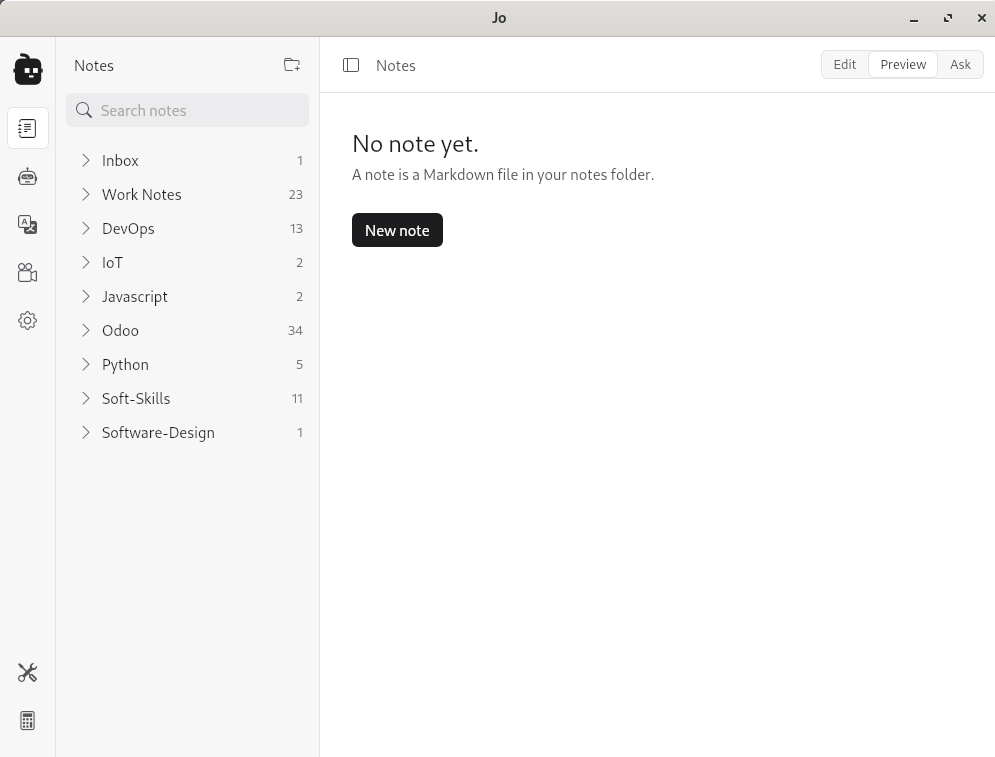Switch to Edit mode
Screen dimensions: 995x757
click(845, 65)
